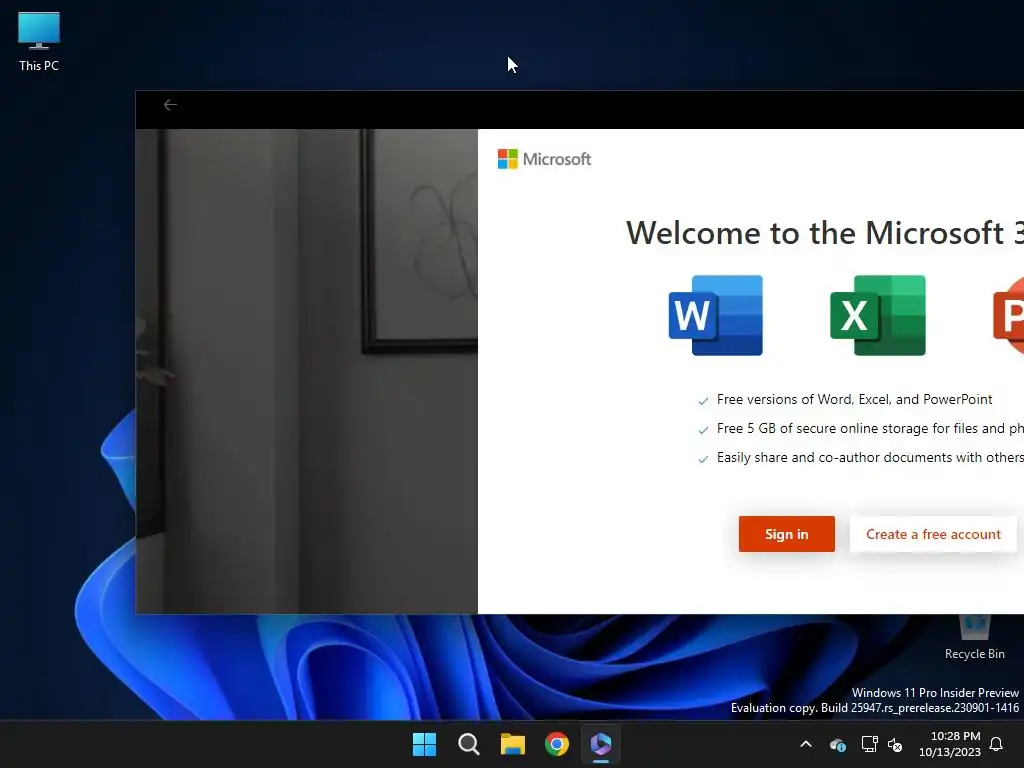The width and height of the screenshot is (1024, 768).
Task: Choose Create a free account
Action: (x=933, y=534)
